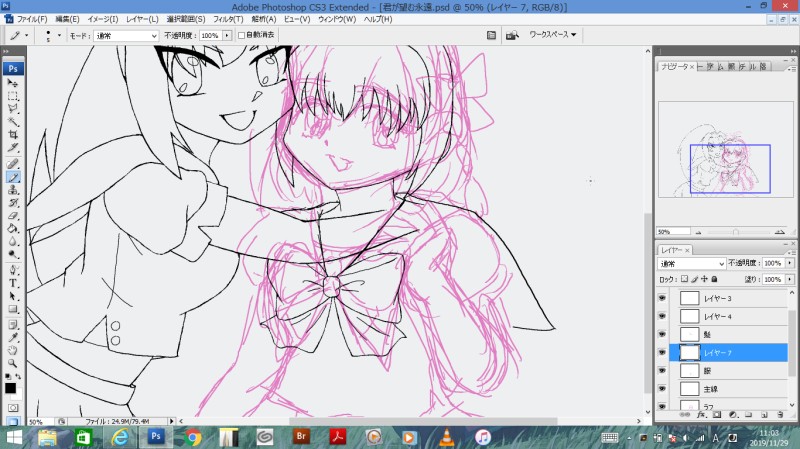Select the Paint Bucket tool
Viewport: 800px width, 449px height.
tap(13, 228)
